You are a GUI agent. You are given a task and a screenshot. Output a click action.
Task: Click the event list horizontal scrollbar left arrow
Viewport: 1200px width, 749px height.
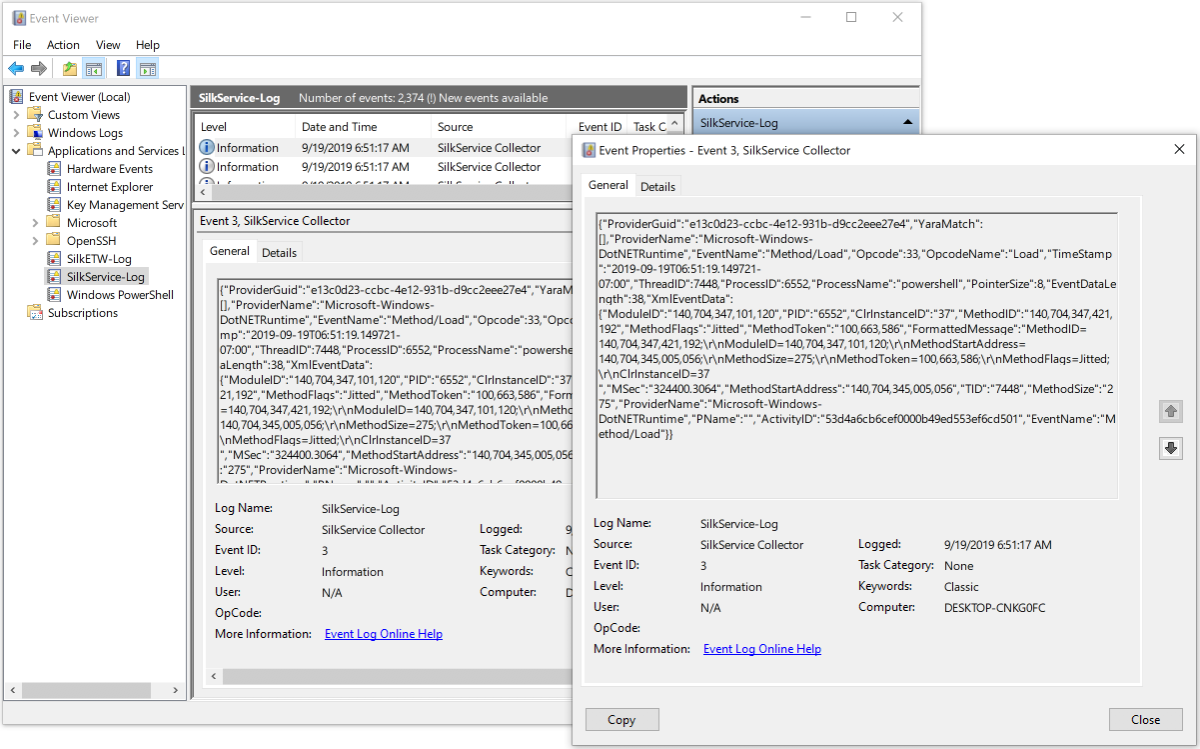(x=203, y=192)
